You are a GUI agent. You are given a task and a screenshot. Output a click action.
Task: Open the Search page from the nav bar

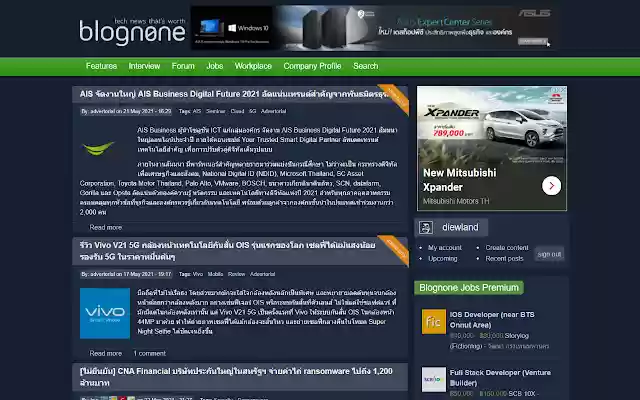[366, 66]
